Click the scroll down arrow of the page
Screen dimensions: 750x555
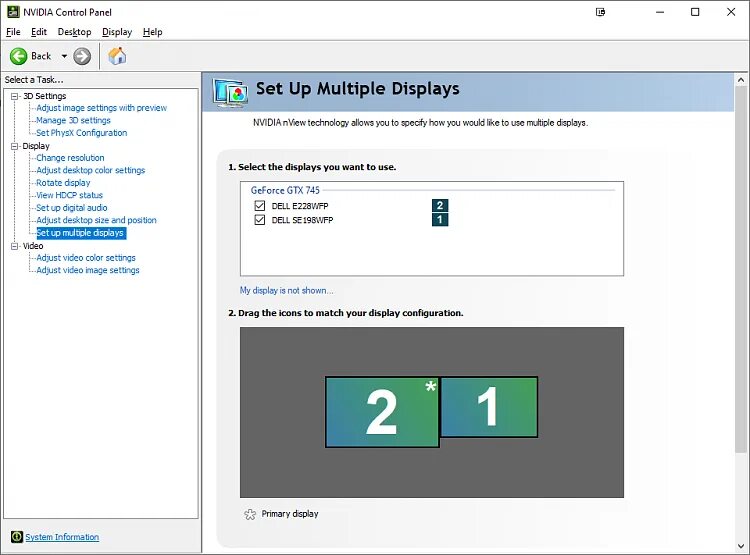(x=741, y=546)
